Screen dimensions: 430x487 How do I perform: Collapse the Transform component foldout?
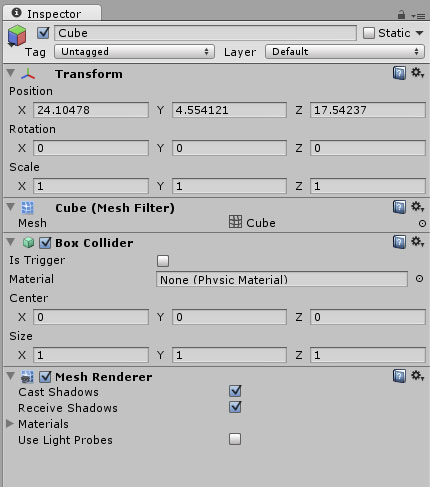11,73
